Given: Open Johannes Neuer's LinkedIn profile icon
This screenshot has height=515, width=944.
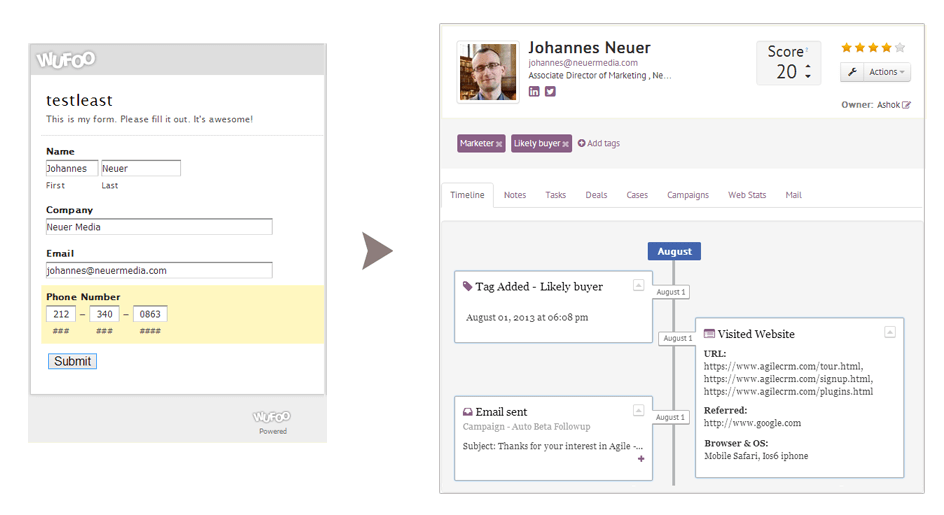Looking at the screenshot, I should 534,92.
